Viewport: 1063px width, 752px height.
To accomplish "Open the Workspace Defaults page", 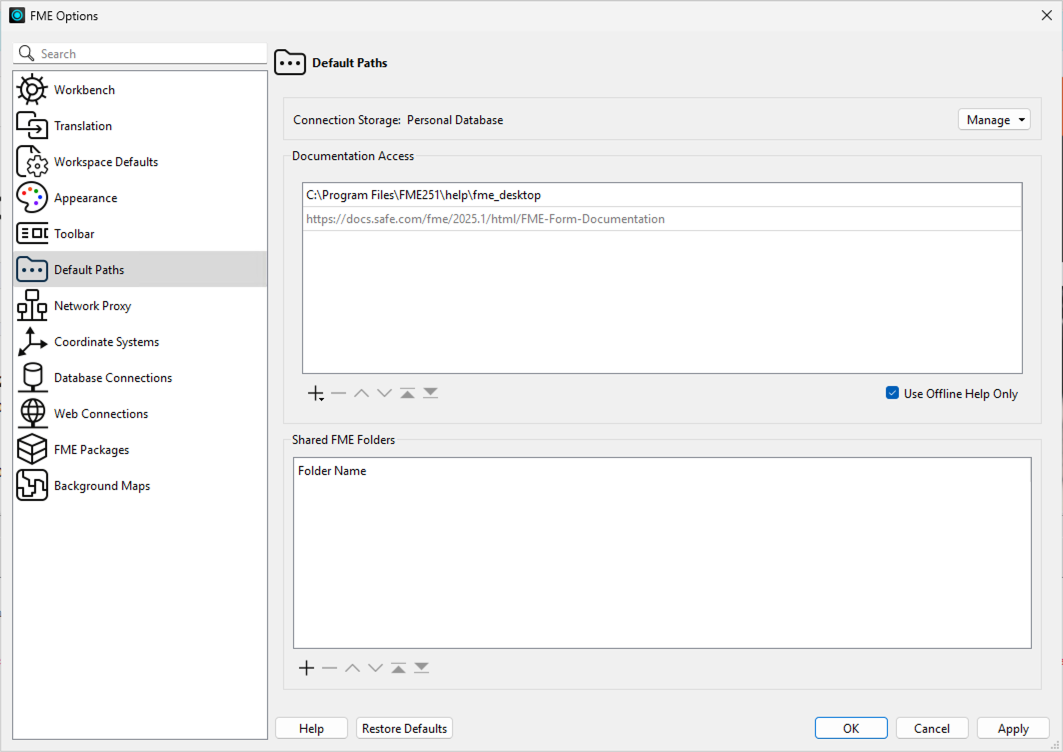I will (140, 161).
